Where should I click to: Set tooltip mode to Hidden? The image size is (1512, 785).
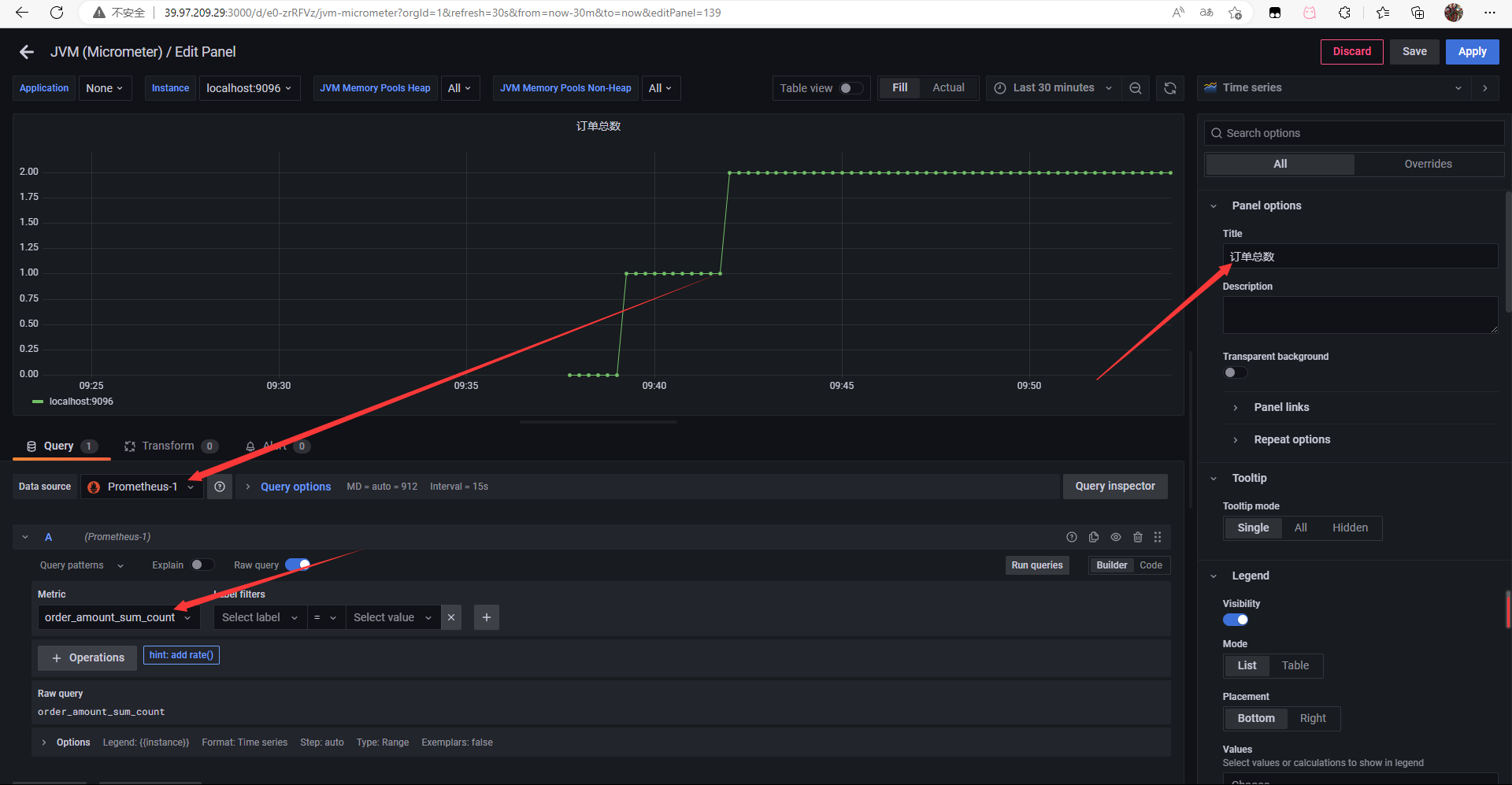1350,528
